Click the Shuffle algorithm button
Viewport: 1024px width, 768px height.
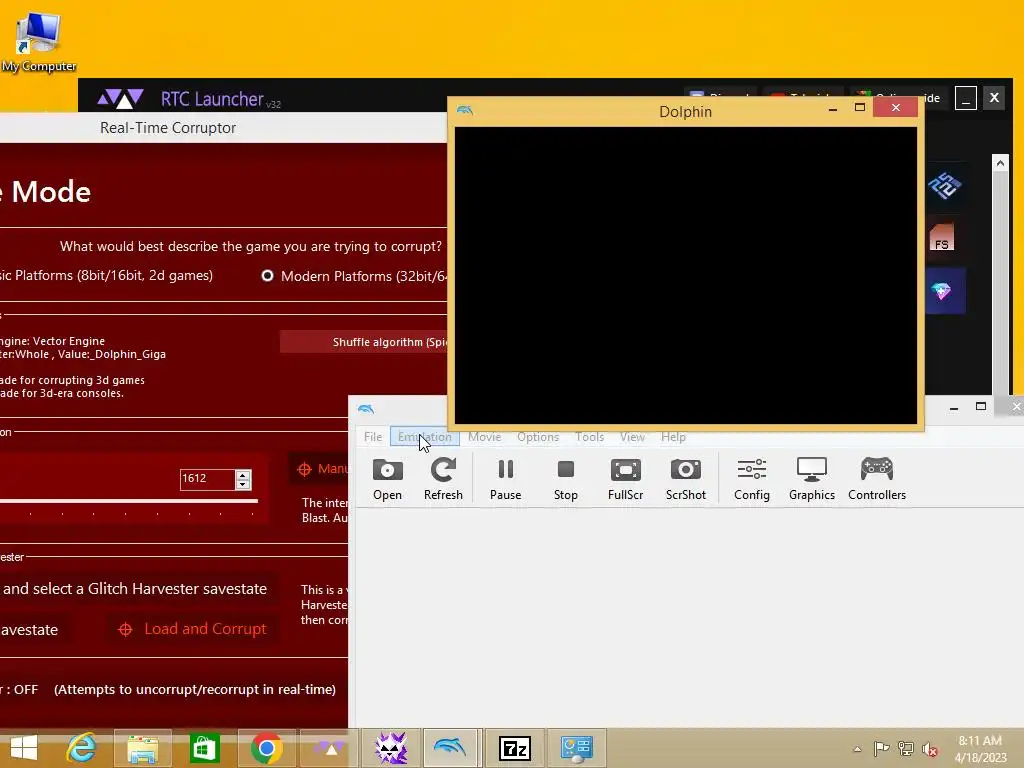coord(364,342)
